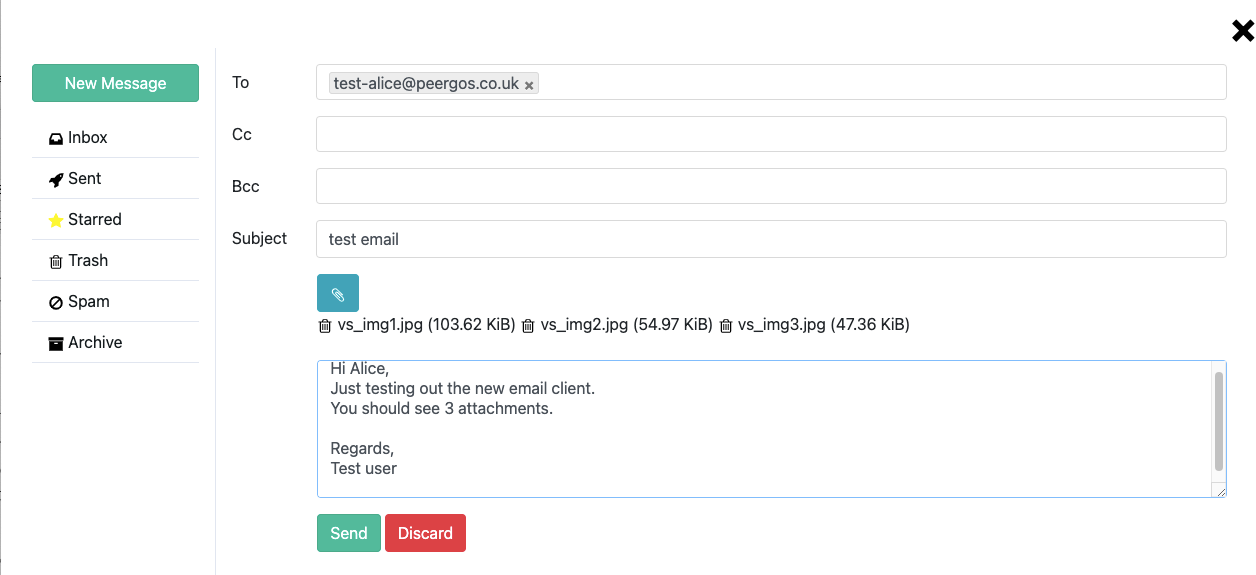Screen dimensions: 1256x575
Task: Delete the vs_img1.jpg attachment via trash icon
Action: coord(325,325)
